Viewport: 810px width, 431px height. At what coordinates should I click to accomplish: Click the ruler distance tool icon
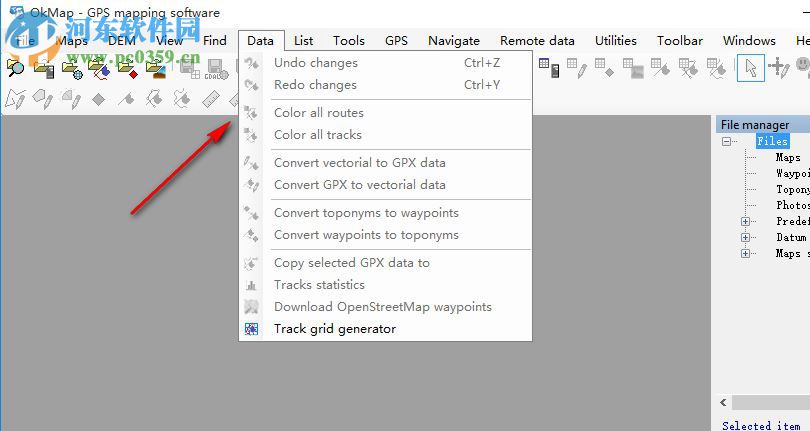coord(210,99)
